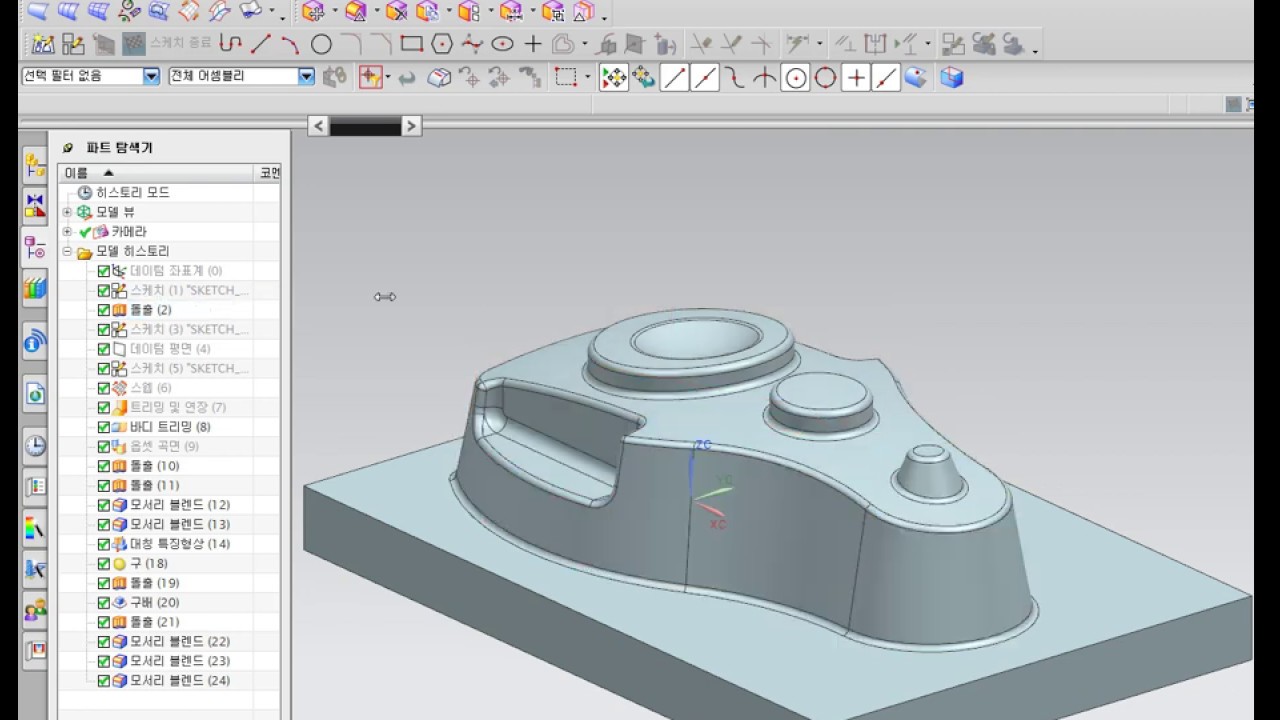
Task: Toggle the Snap to Quadrant Point icon
Action: click(x=825, y=77)
